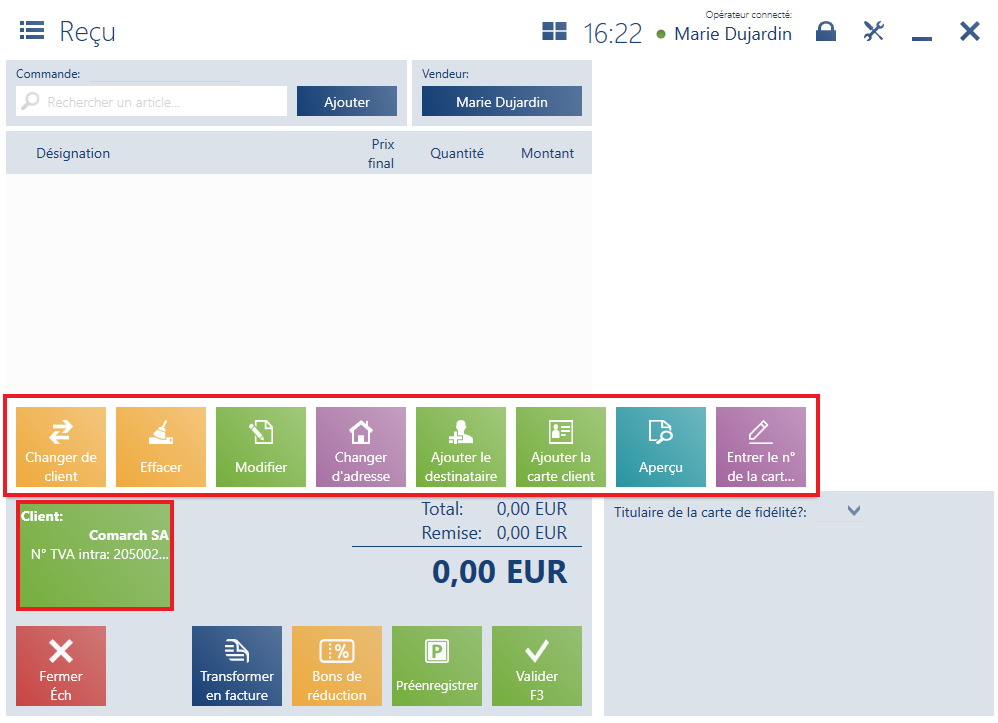Click the Remise 0,00 EUR value
The image size is (998, 723).
click(x=531, y=533)
